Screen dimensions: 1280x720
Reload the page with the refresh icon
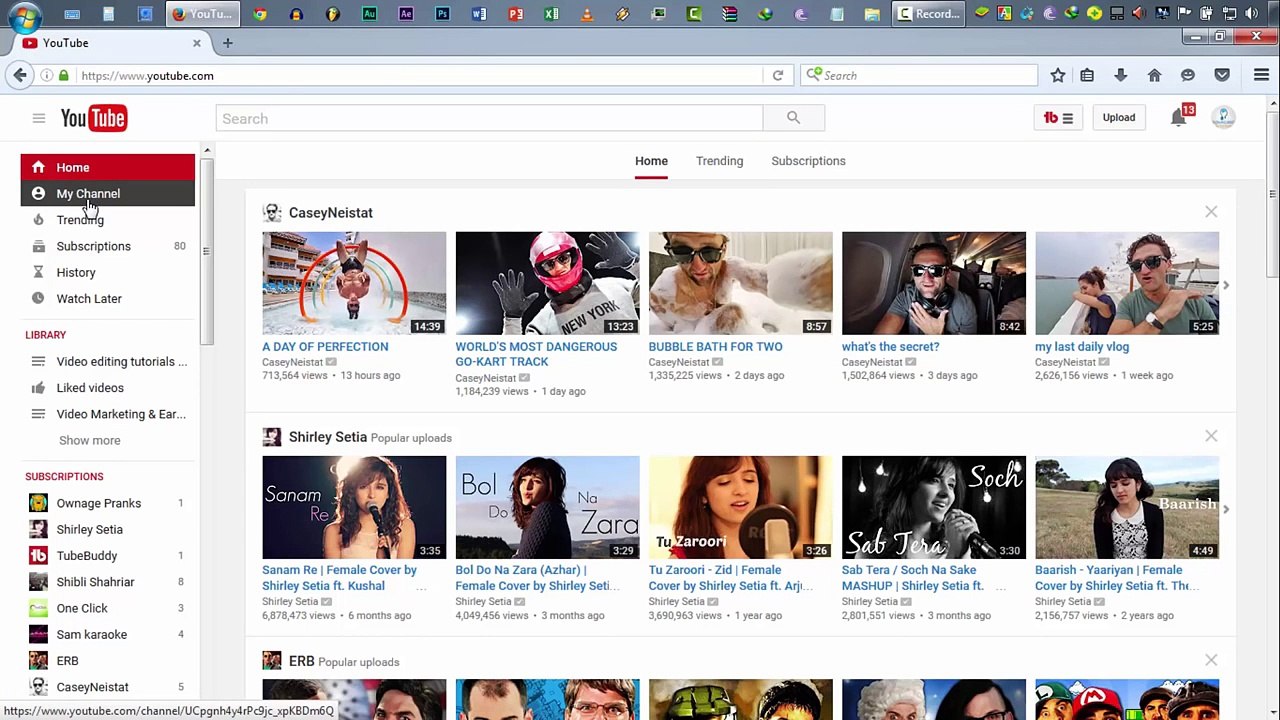[777, 75]
